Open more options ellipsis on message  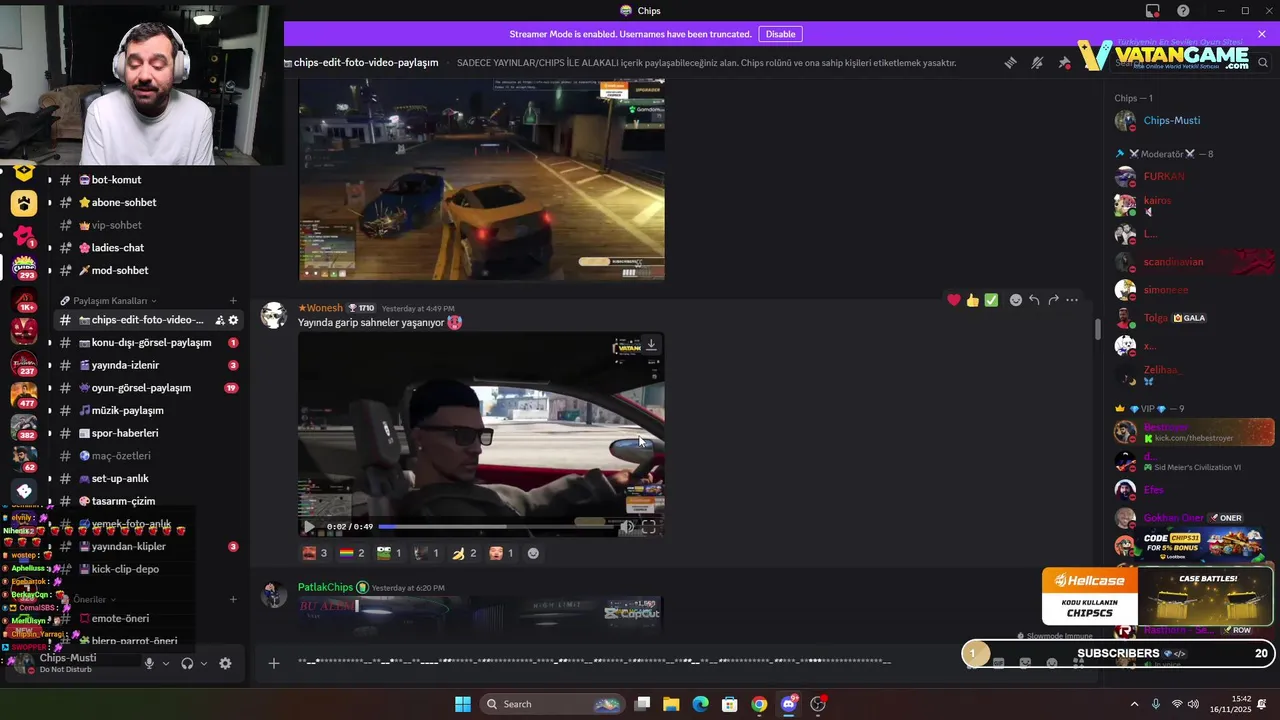[1072, 300]
